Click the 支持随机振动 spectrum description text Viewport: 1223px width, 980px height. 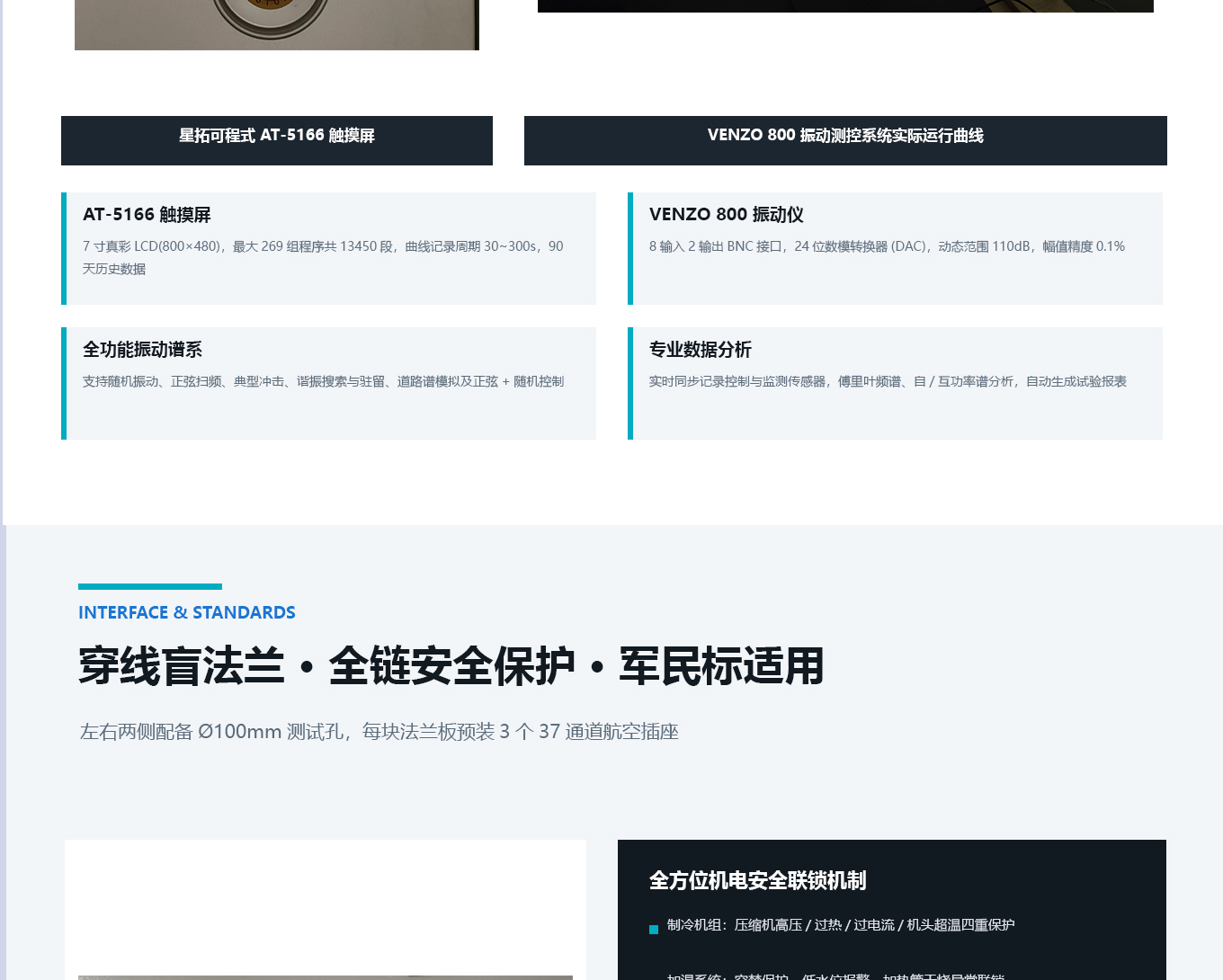pyautogui.click(x=323, y=381)
